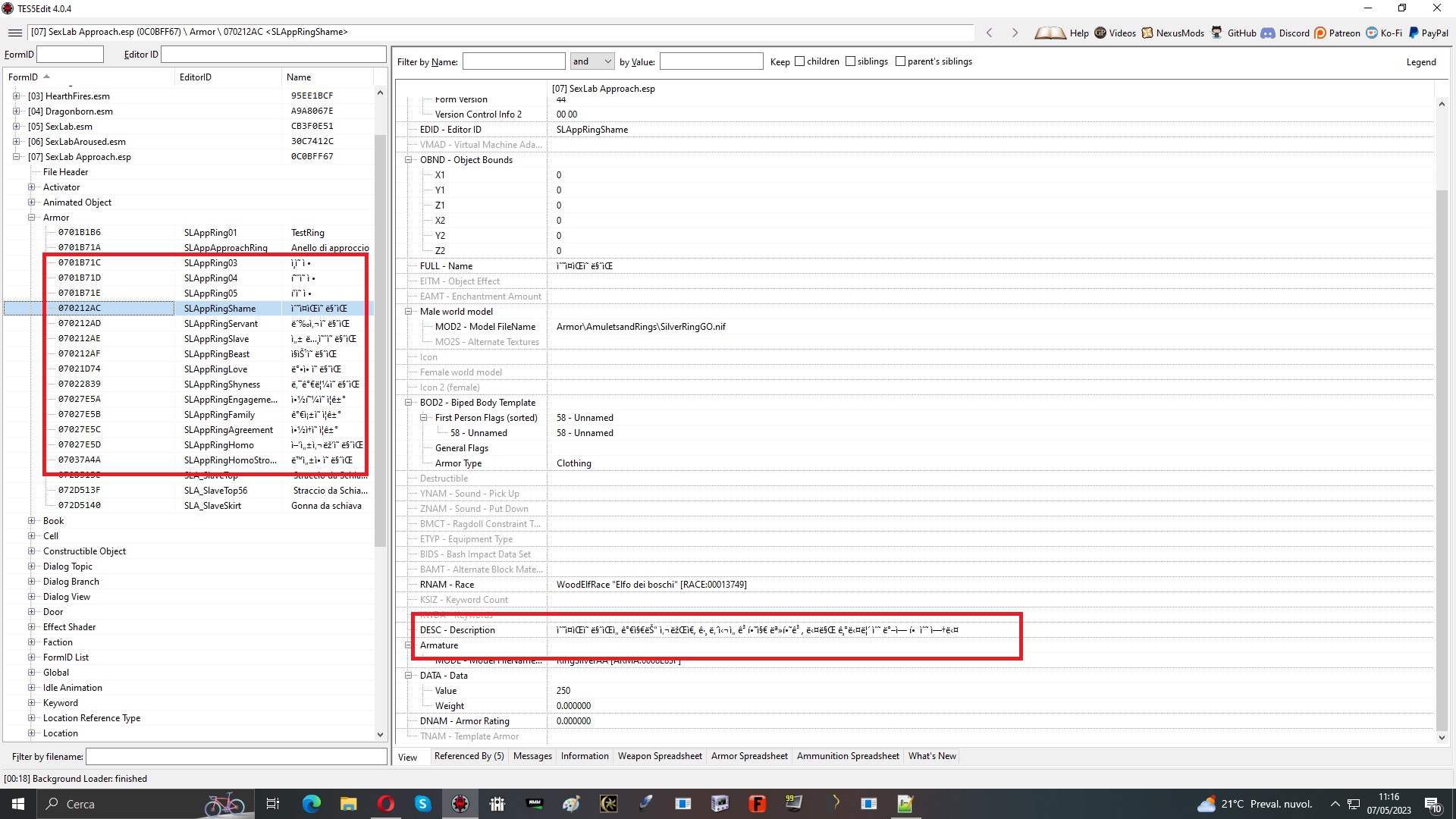Viewport: 1456px width, 819px height.
Task: Click the hamburger menu icon
Action: click(14, 33)
